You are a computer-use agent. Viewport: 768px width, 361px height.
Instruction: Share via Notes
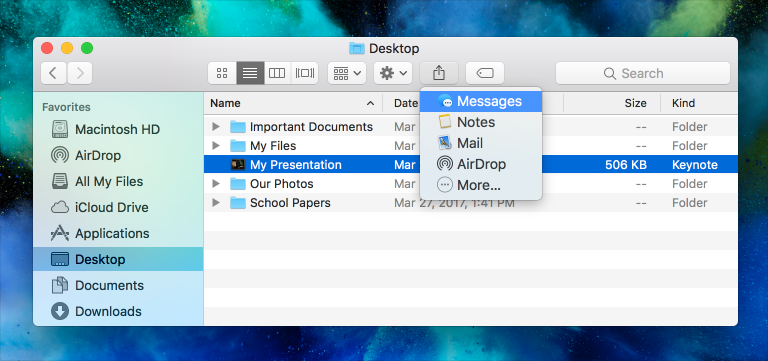point(481,122)
